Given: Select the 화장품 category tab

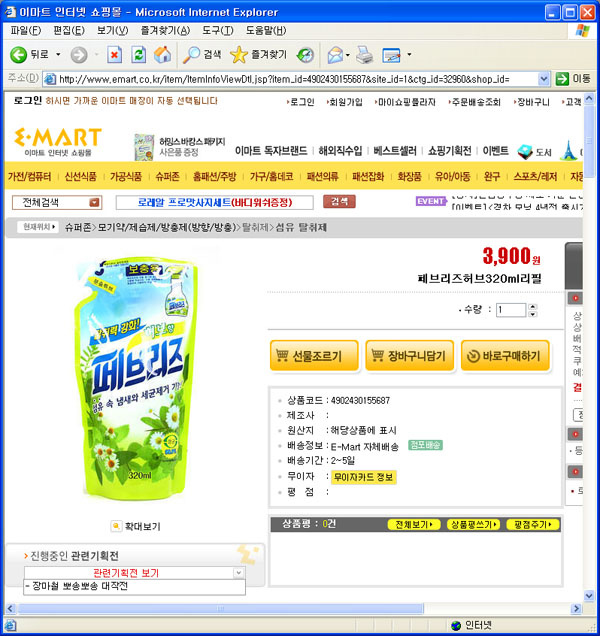Looking at the screenshot, I should (x=409, y=176).
